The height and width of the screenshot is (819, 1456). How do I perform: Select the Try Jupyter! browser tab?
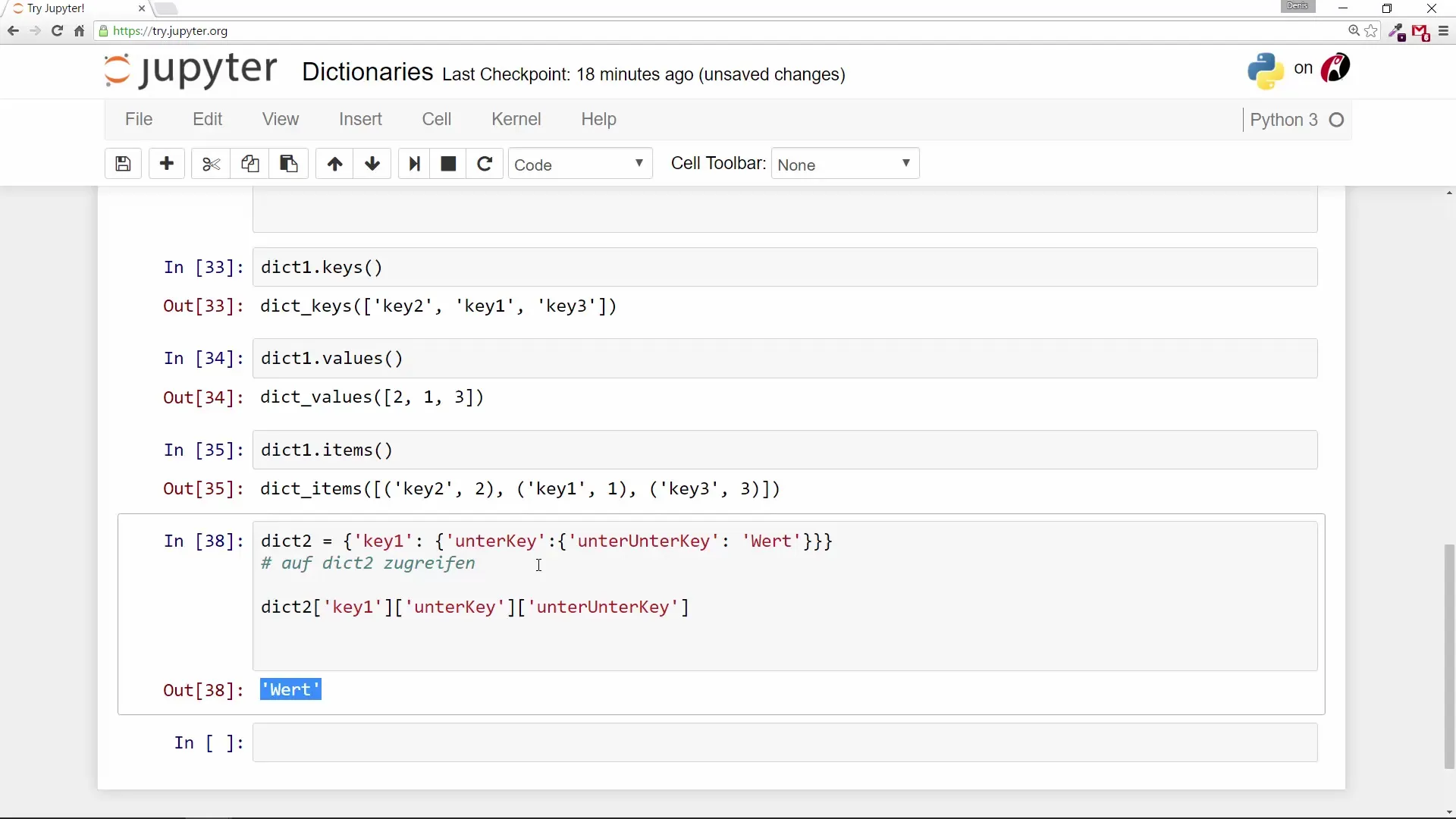(76, 9)
